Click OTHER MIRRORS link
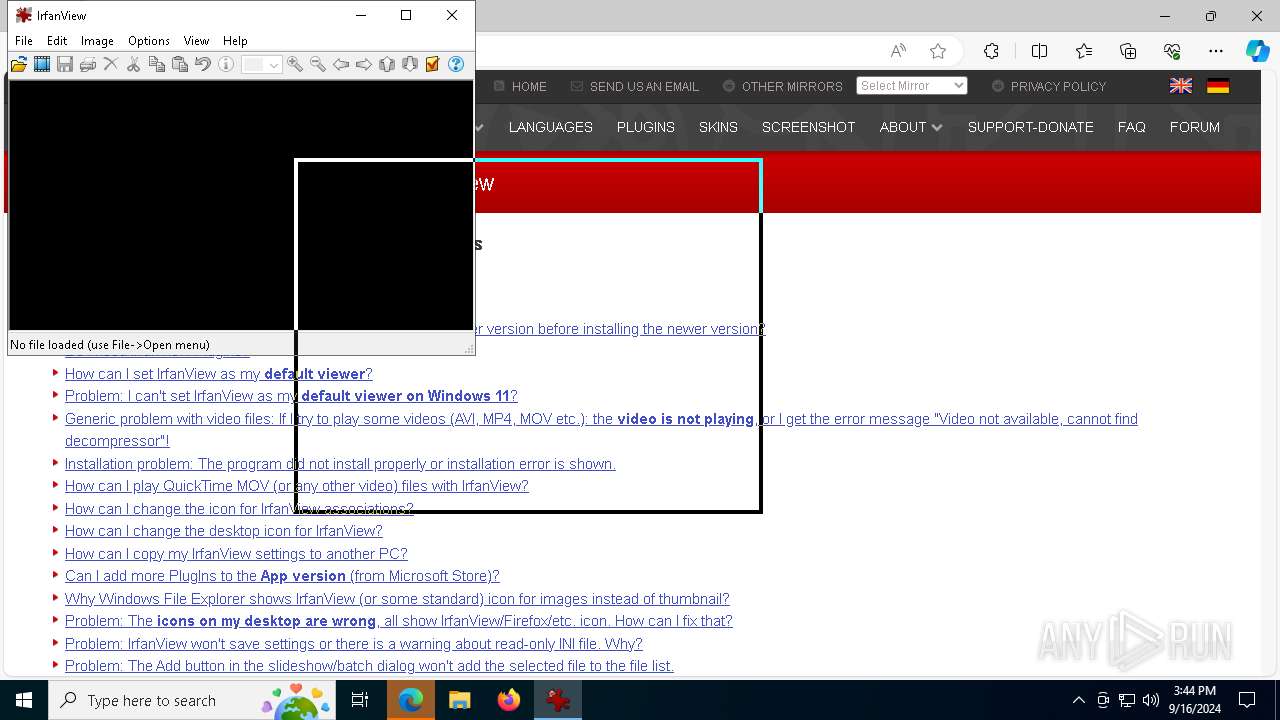This screenshot has height=720, width=1280. click(792, 86)
